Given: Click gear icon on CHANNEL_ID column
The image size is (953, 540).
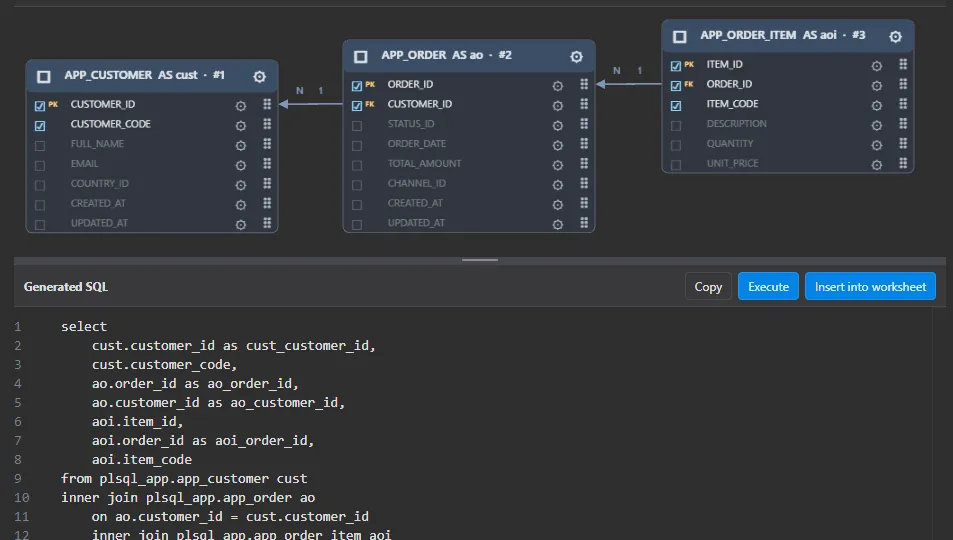Looking at the screenshot, I should [x=557, y=185].
